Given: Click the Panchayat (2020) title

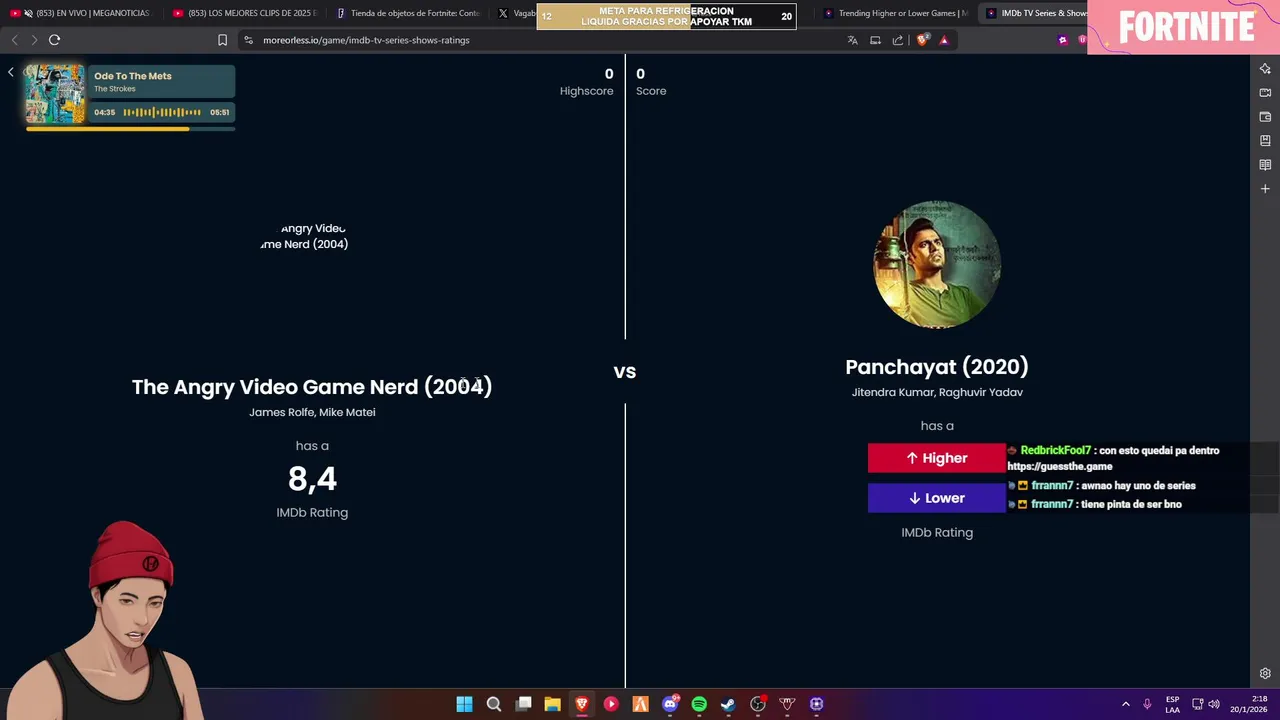Looking at the screenshot, I should pyautogui.click(x=937, y=367).
